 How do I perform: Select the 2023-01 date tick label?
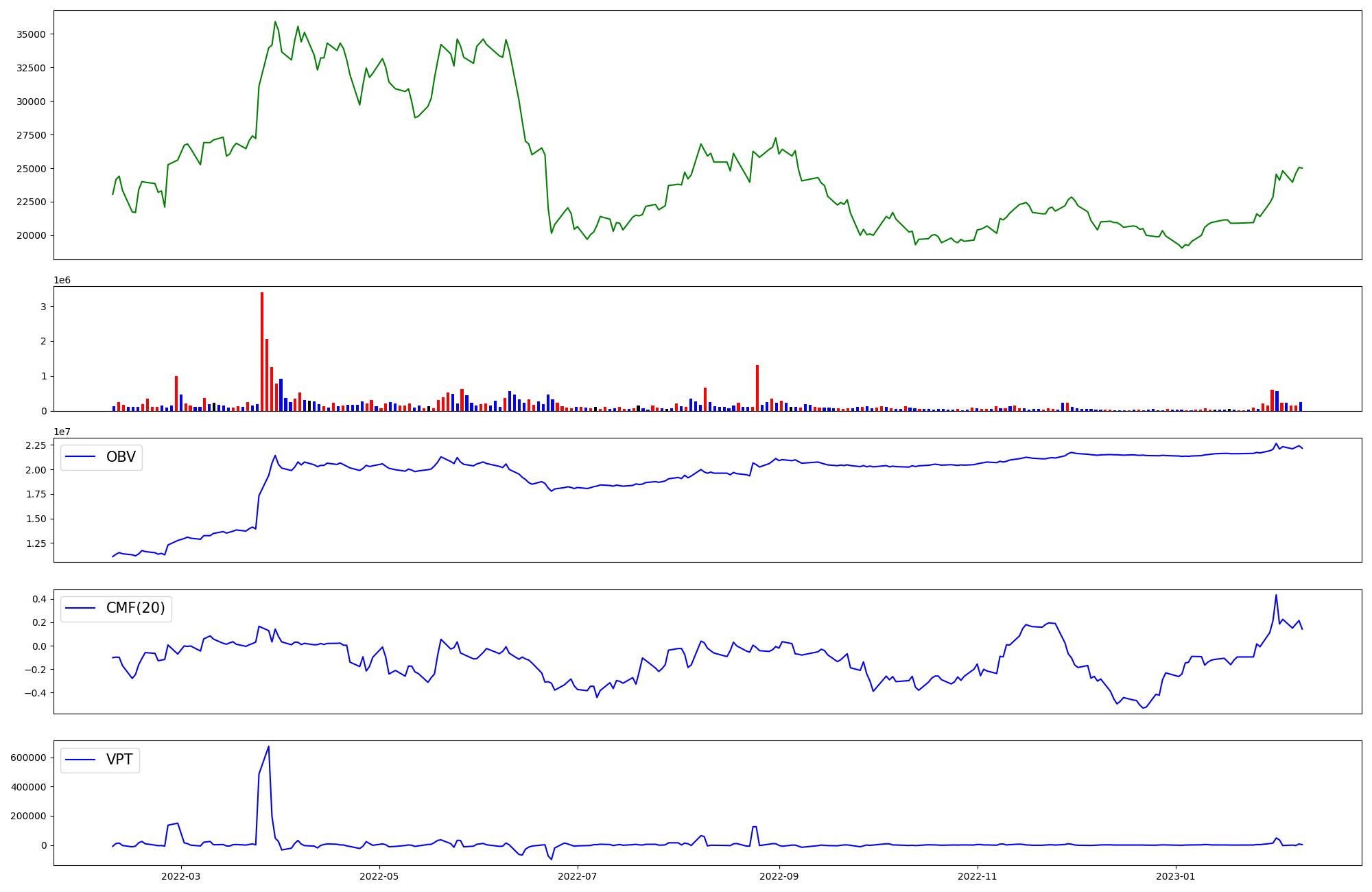1176,876
